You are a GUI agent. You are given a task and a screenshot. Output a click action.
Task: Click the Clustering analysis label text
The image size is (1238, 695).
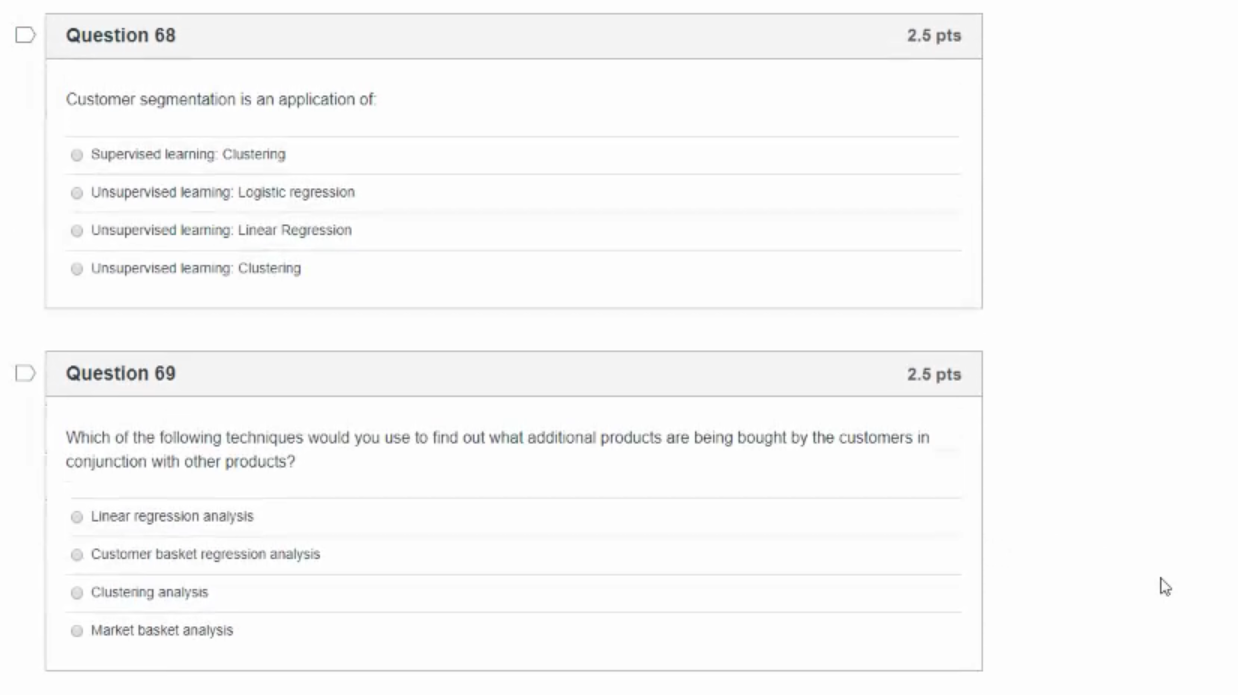tap(150, 593)
